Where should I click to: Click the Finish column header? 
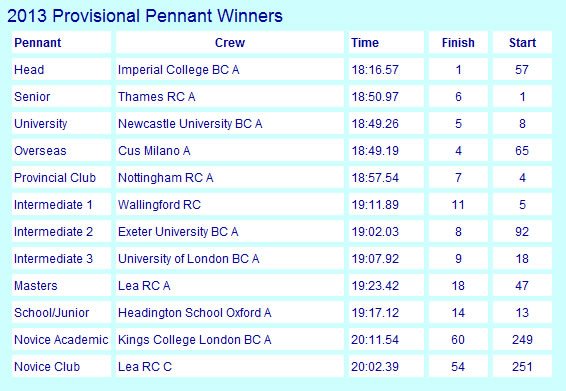[458, 43]
